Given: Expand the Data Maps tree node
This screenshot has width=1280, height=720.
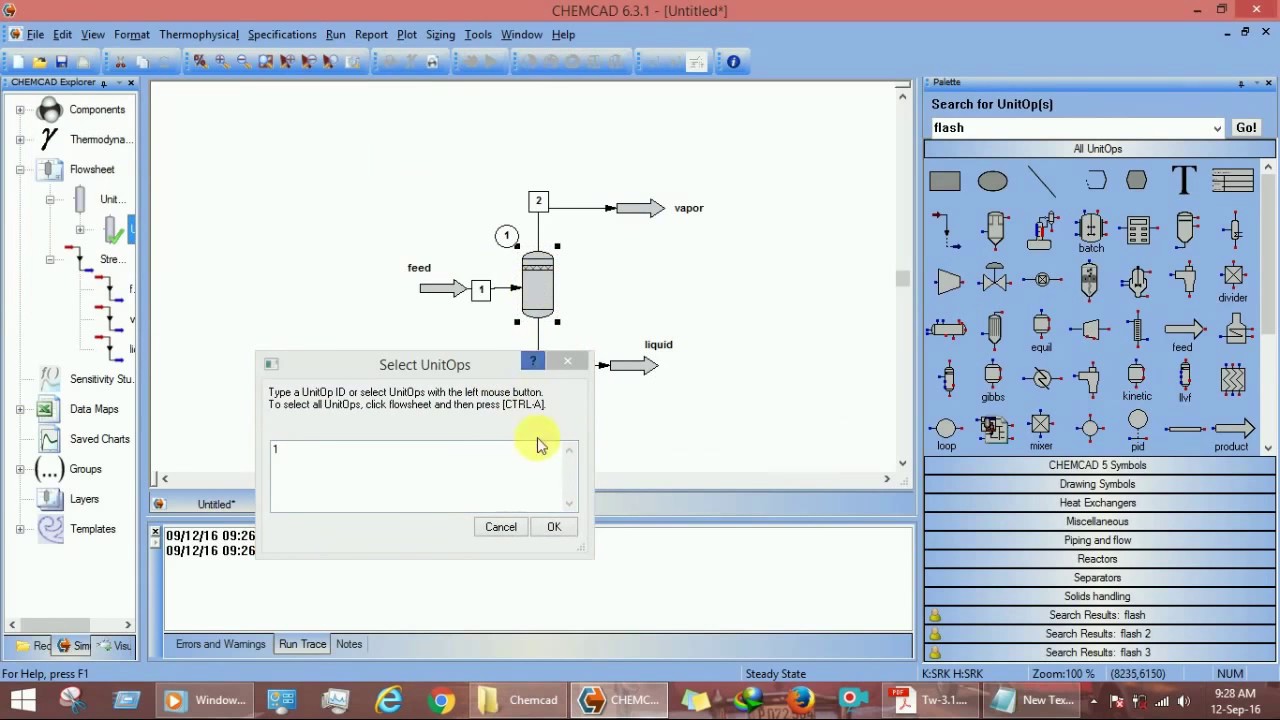Looking at the screenshot, I should point(20,409).
